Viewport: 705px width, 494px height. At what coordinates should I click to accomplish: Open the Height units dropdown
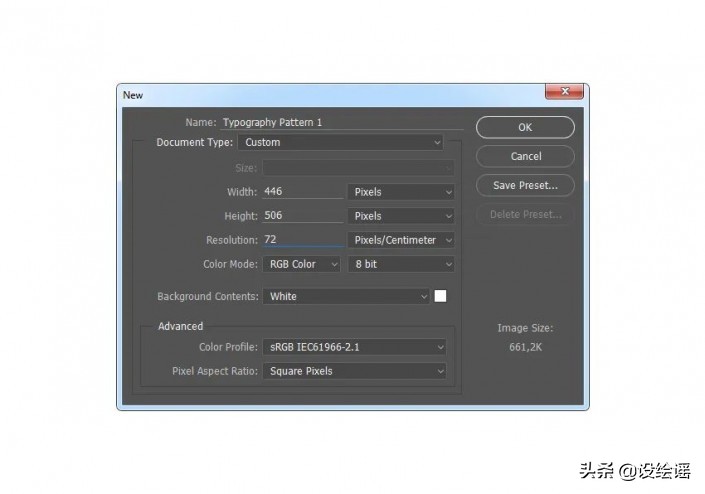(401, 216)
